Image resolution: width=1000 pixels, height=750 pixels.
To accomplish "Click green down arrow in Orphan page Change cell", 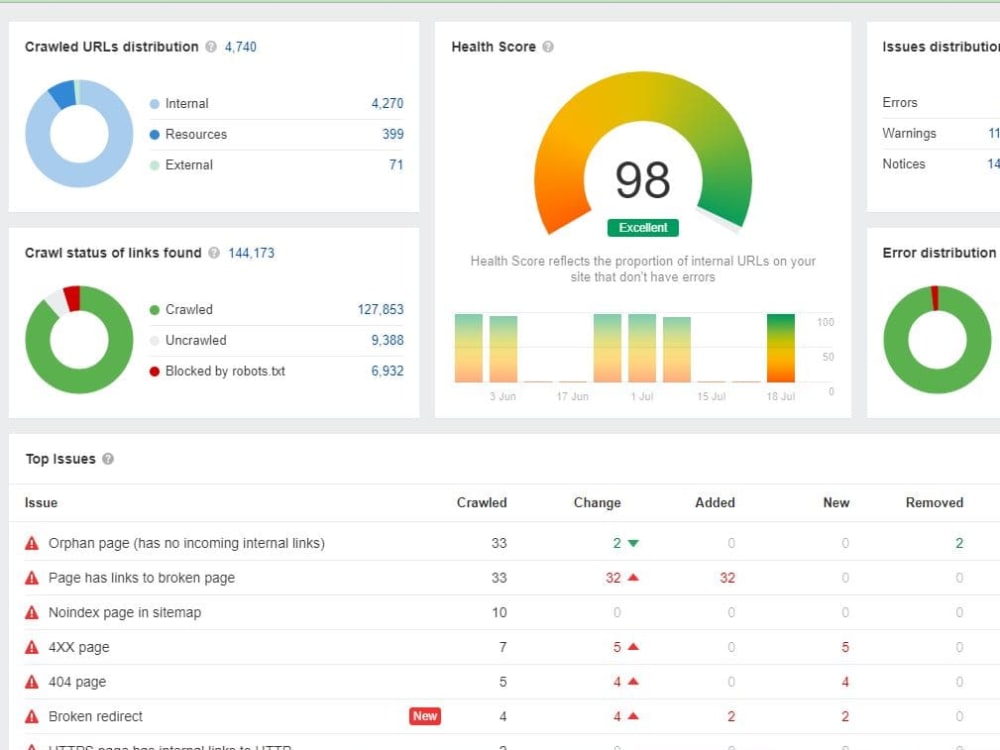I will 633,543.
